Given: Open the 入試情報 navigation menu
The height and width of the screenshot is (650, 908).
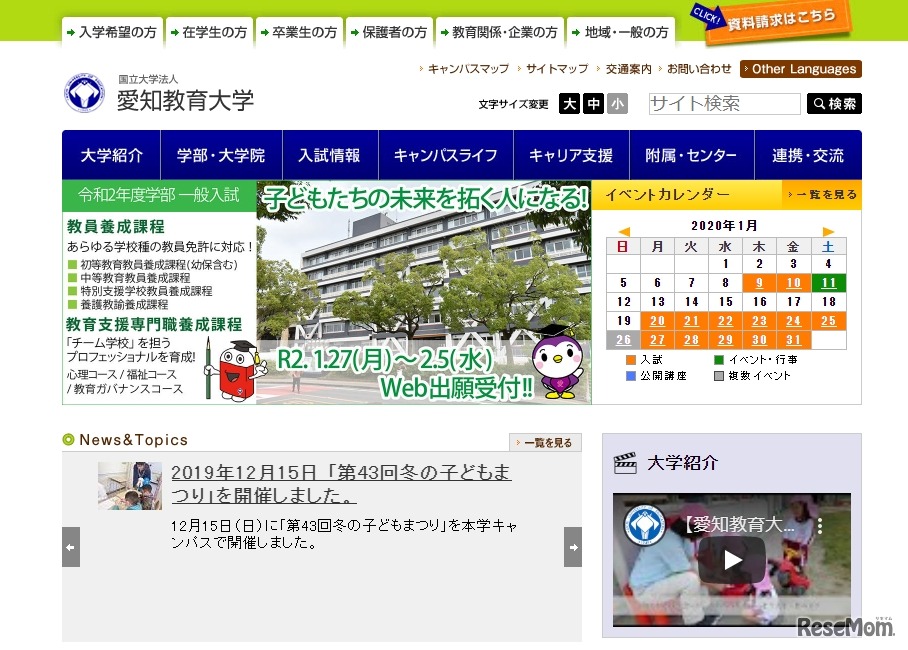Looking at the screenshot, I should click(x=330, y=154).
